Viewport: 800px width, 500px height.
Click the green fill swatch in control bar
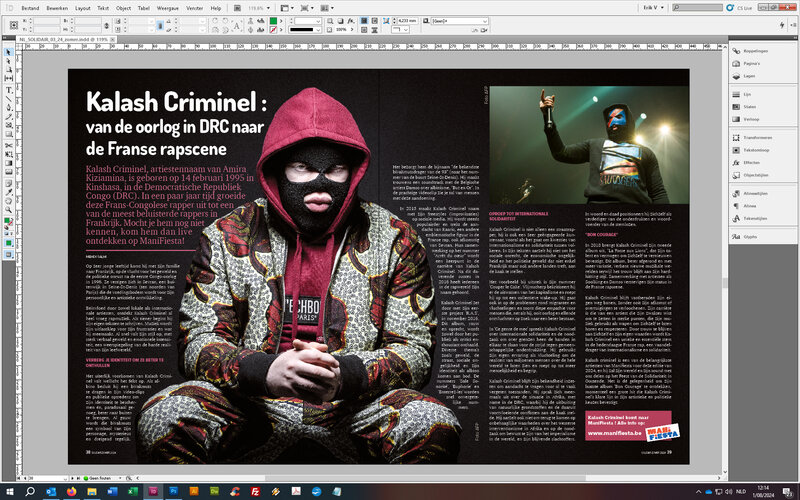[273, 21]
